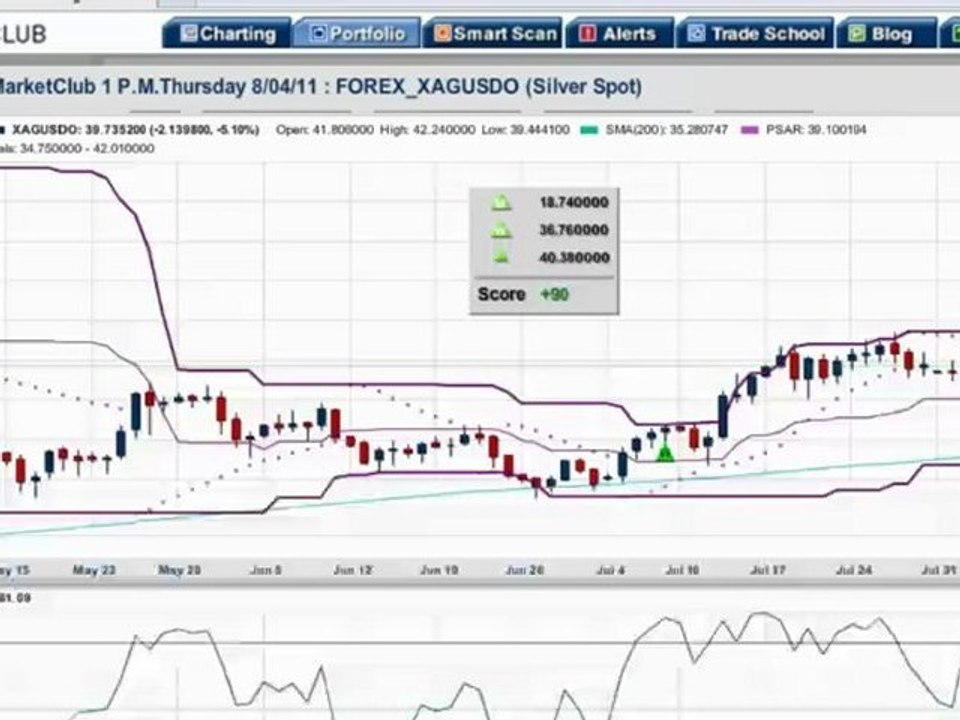Click the Portfolio tab icon
The width and height of the screenshot is (960, 720).
(x=318, y=33)
